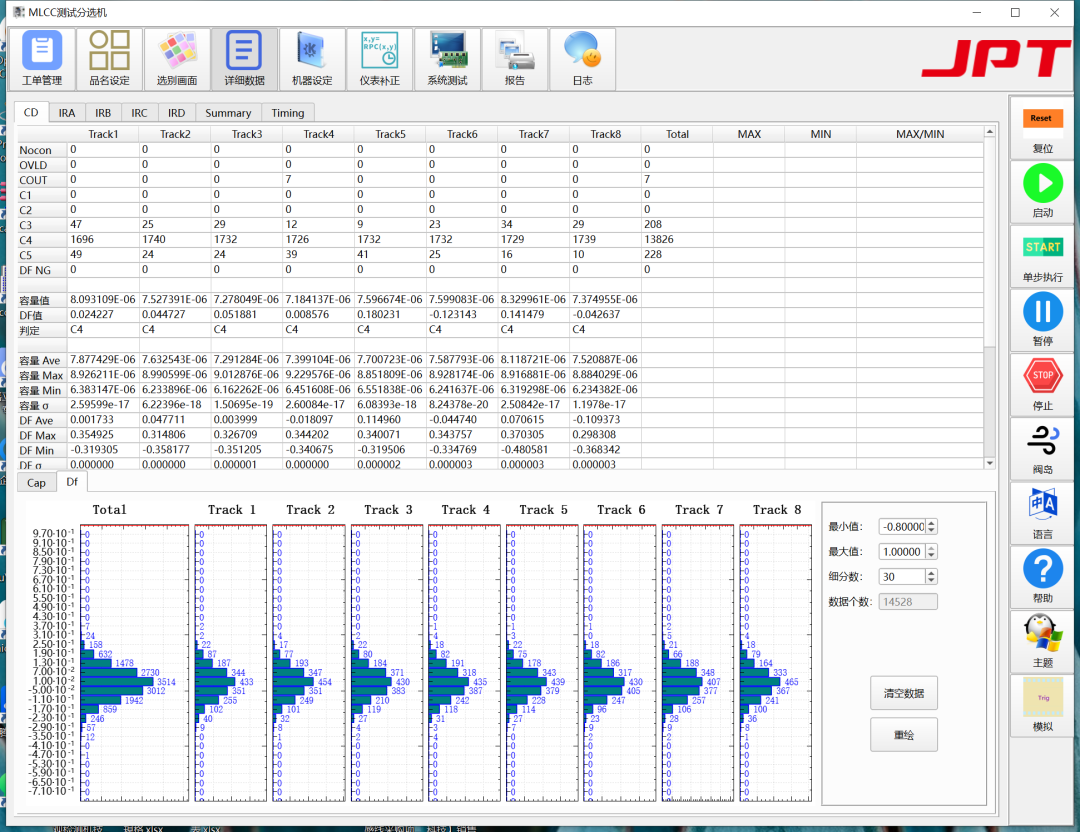Click the 重绘 redraw button
1080x832 pixels.
pyautogui.click(x=904, y=735)
